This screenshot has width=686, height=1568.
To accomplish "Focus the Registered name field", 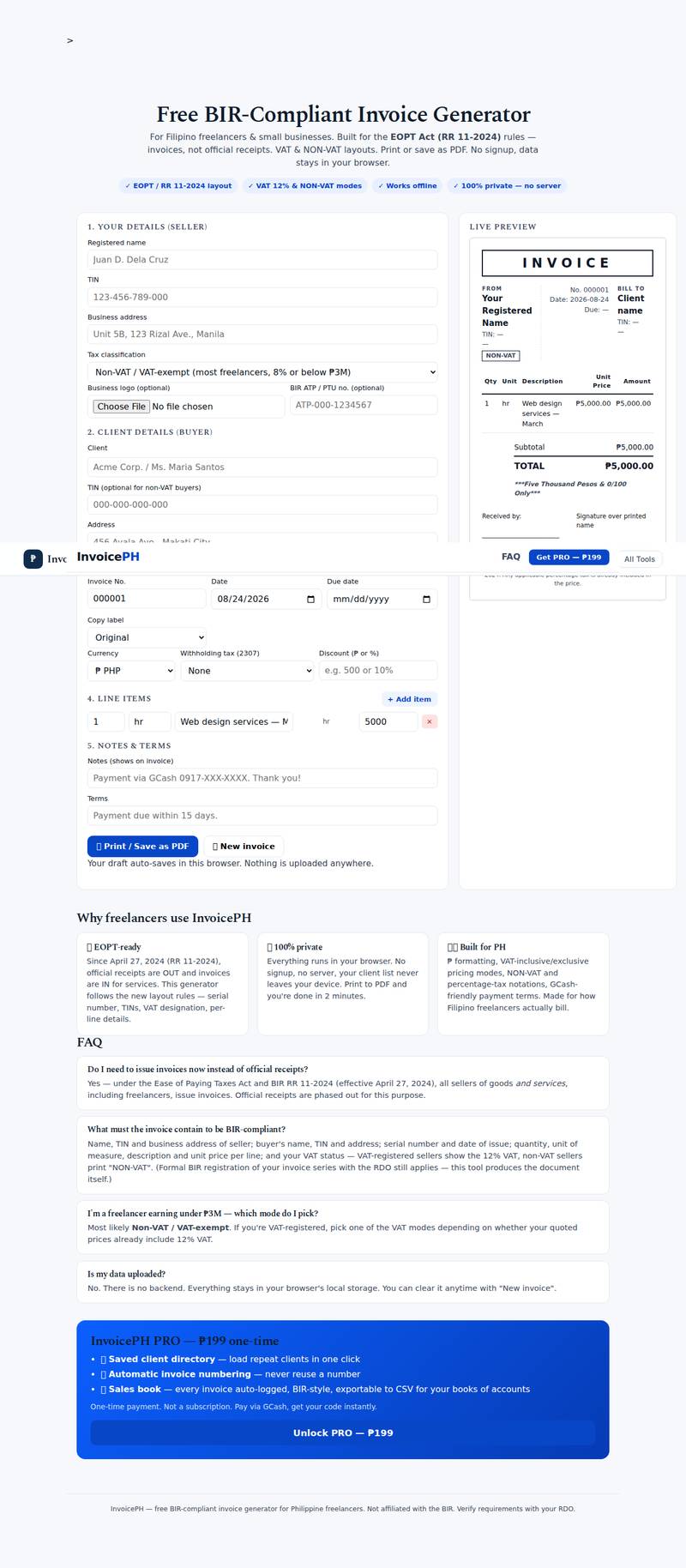I will [262, 259].
